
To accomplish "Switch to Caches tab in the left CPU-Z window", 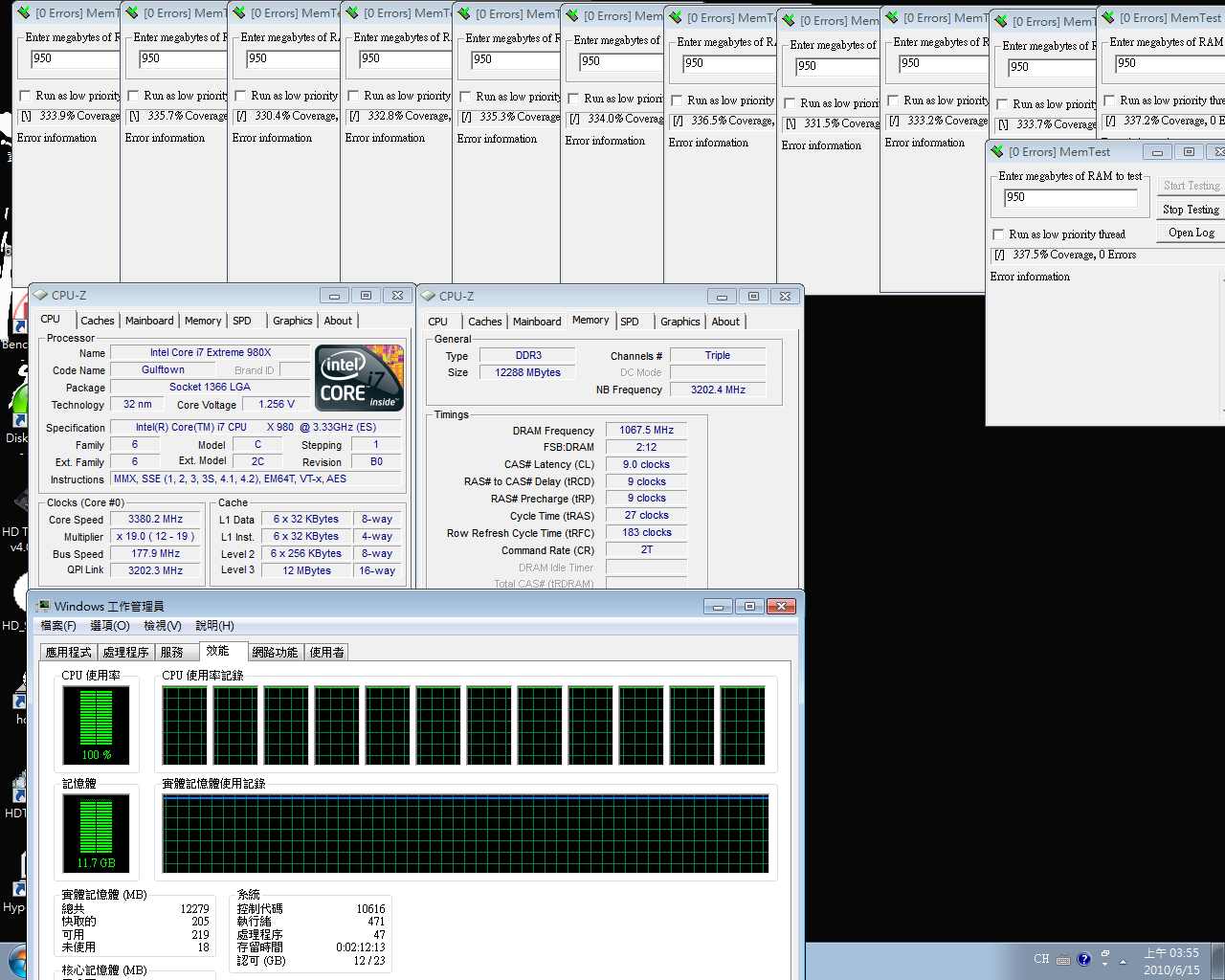I will 97,321.
